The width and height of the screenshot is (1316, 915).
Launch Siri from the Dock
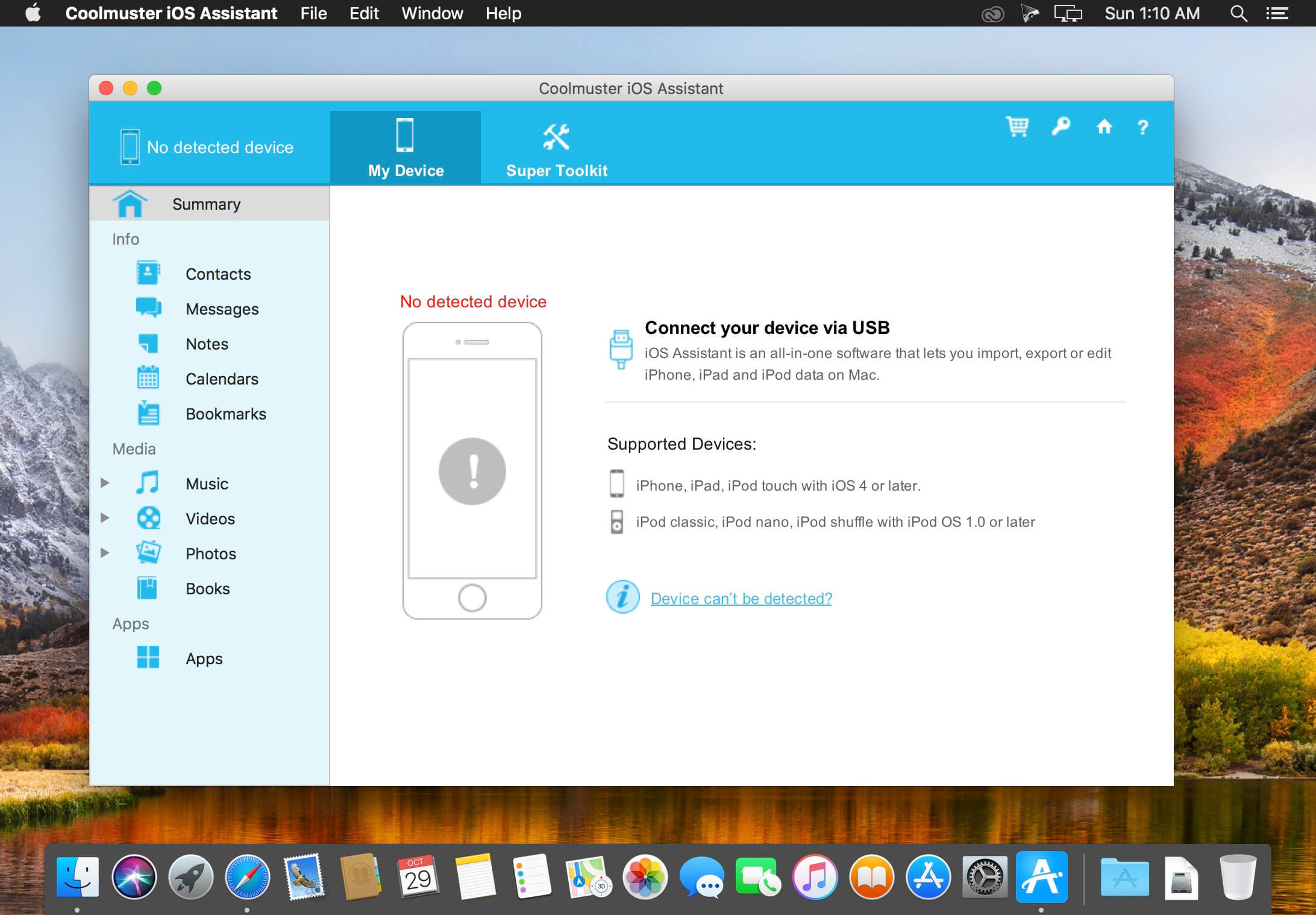tap(134, 876)
